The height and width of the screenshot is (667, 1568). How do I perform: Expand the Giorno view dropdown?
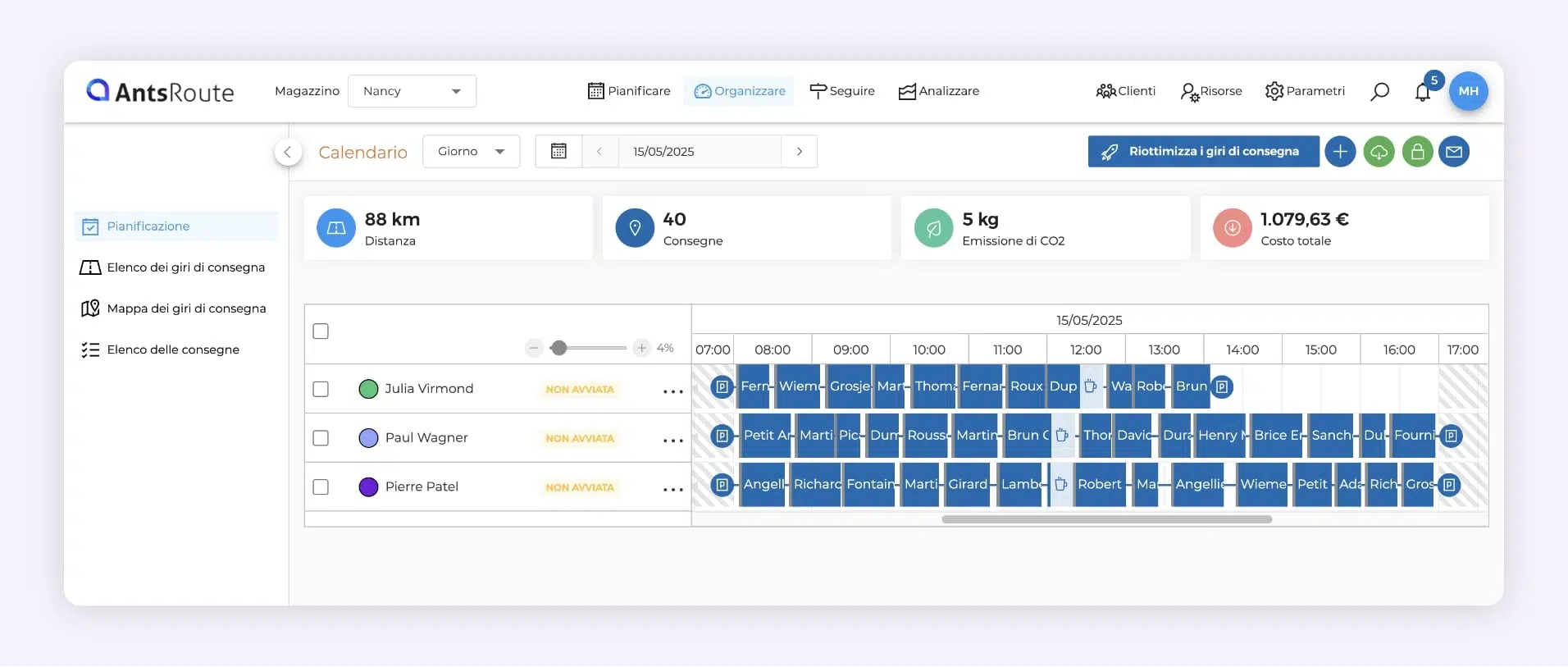click(471, 152)
